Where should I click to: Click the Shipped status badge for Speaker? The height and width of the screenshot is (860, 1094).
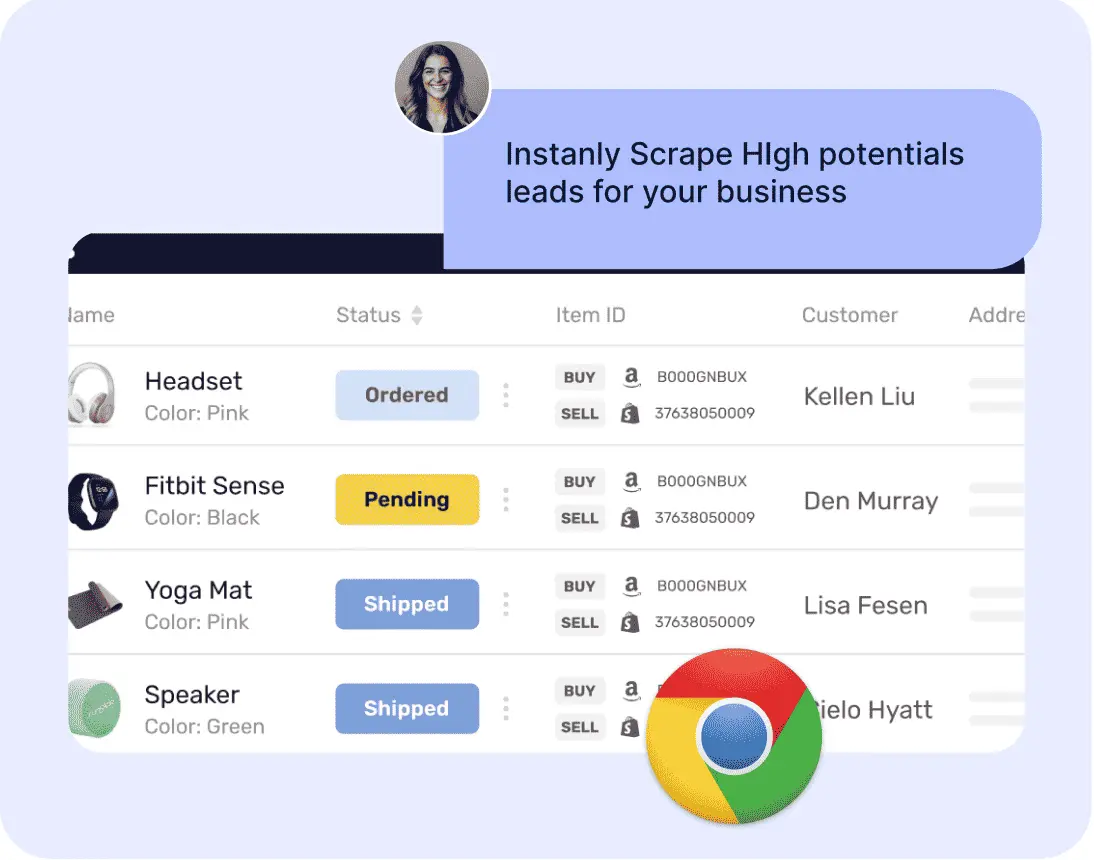pyautogui.click(x=407, y=709)
